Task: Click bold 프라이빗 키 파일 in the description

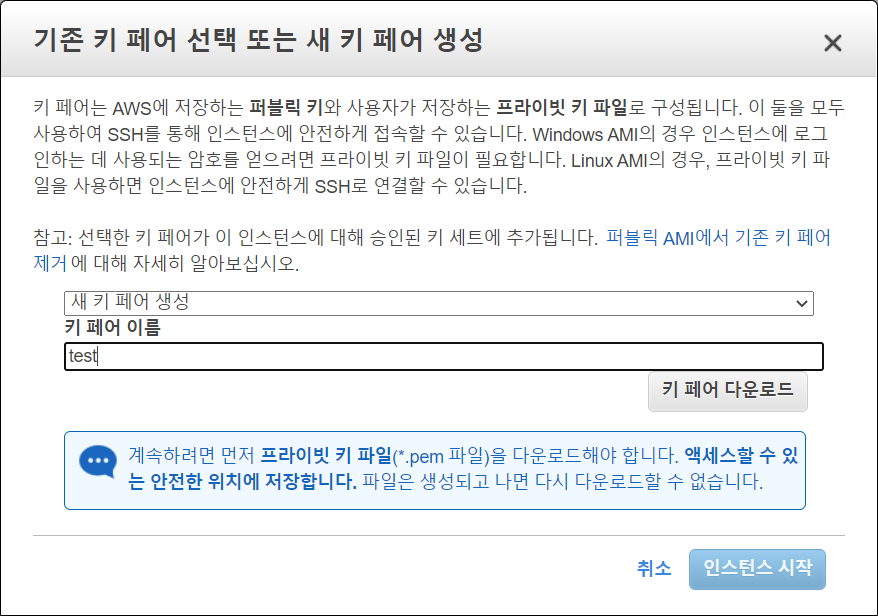Action: (562, 108)
